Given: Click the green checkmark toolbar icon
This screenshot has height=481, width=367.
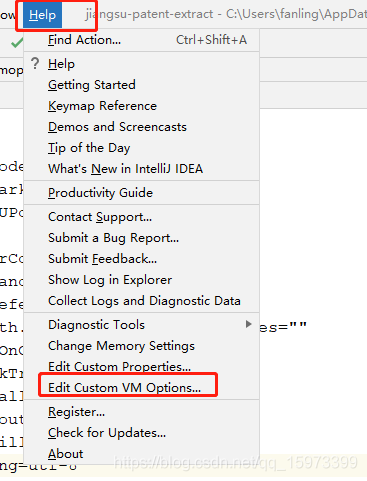Looking at the screenshot, I should point(17,43).
